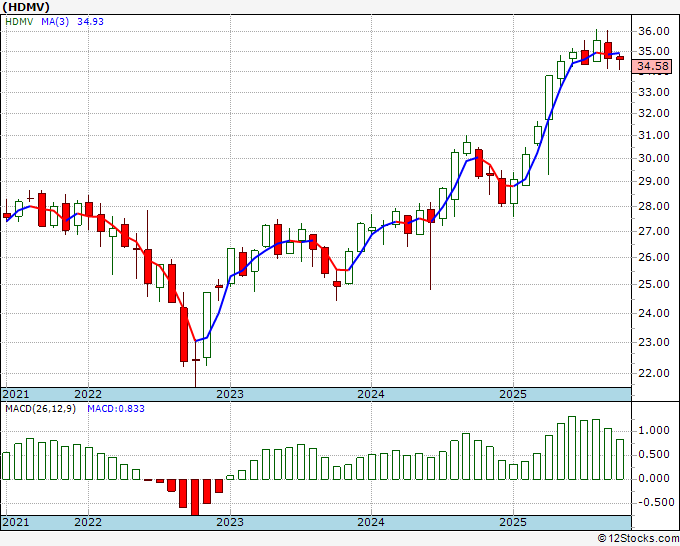Click 2024 on the MACD time axis
This screenshot has height=546, width=680.
pyautogui.click(x=371, y=522)
